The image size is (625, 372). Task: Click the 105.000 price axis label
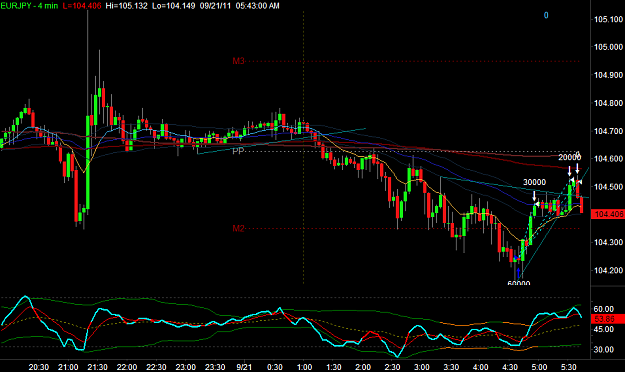click(609, 47)
